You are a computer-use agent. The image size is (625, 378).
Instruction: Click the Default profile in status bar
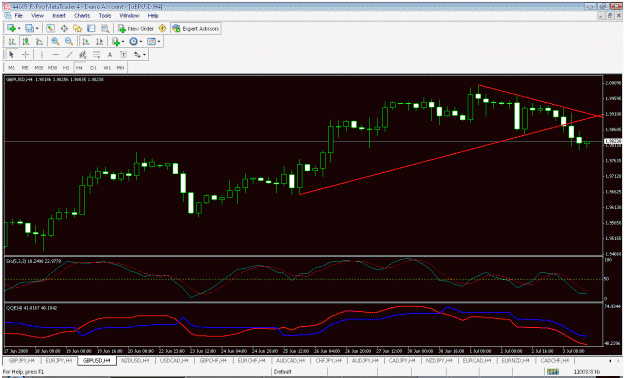pos(283,372)
